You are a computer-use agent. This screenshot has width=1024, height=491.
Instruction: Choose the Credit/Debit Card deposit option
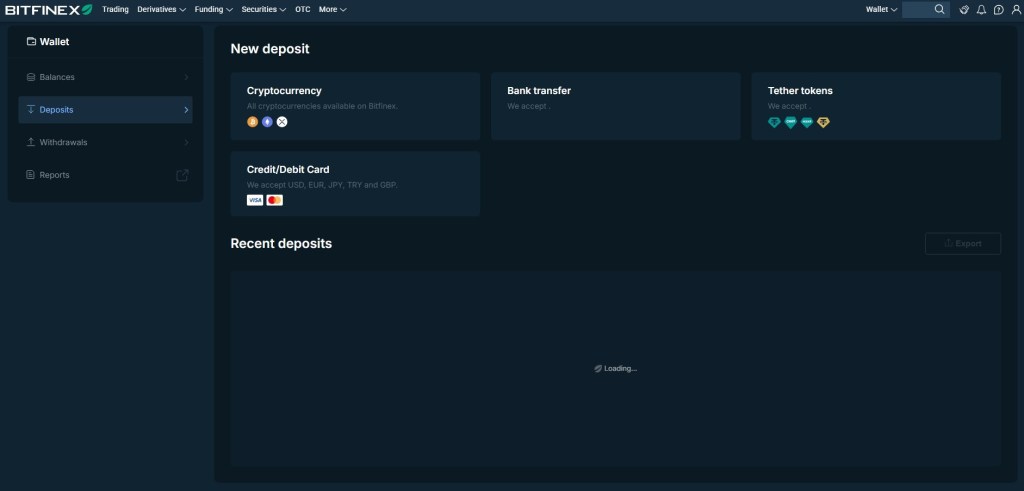355,183
